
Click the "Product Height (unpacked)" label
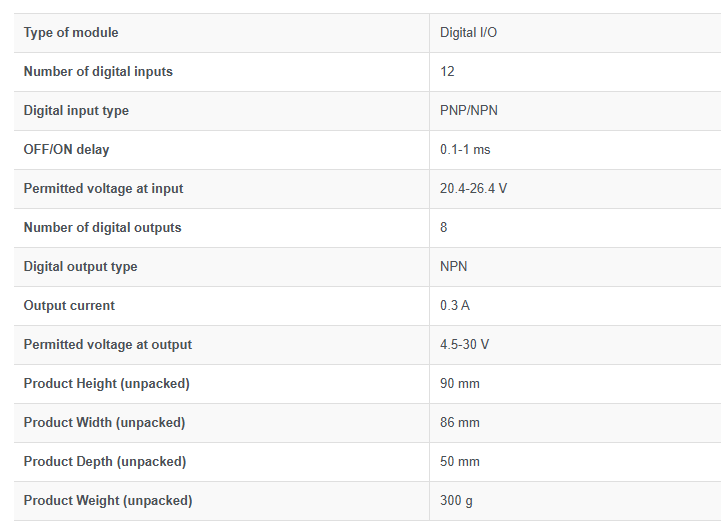pyautogui.click(x=106, y=384)
